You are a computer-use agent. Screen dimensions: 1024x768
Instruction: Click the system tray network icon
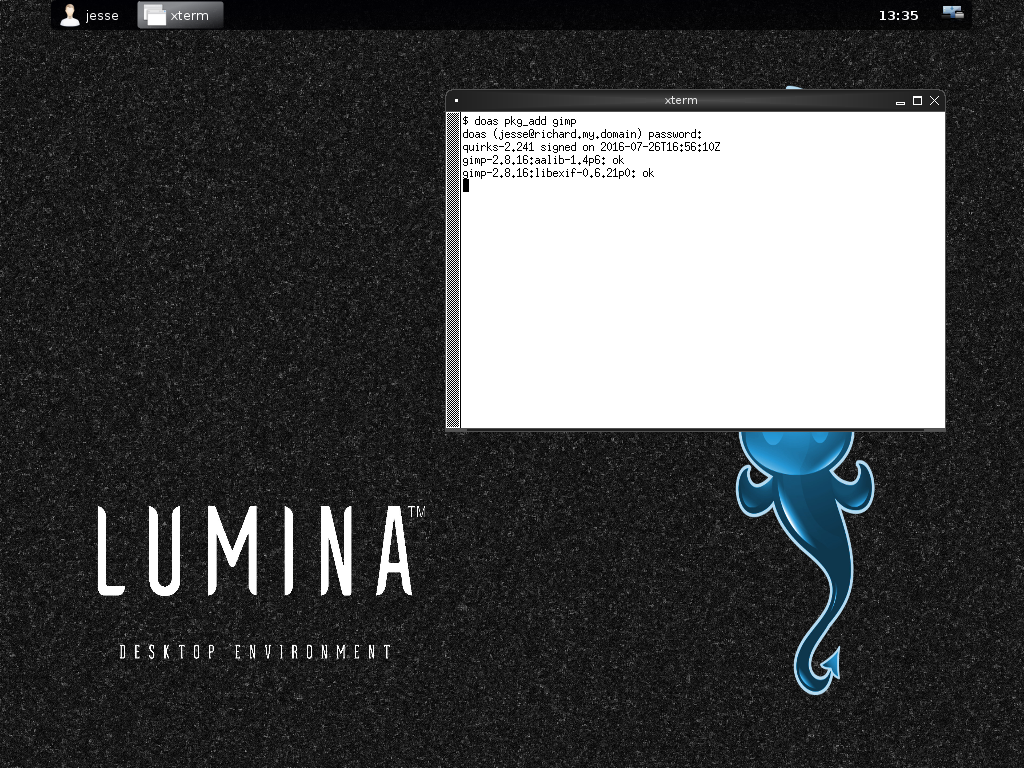pyautogui.click(x=953, y=12)
